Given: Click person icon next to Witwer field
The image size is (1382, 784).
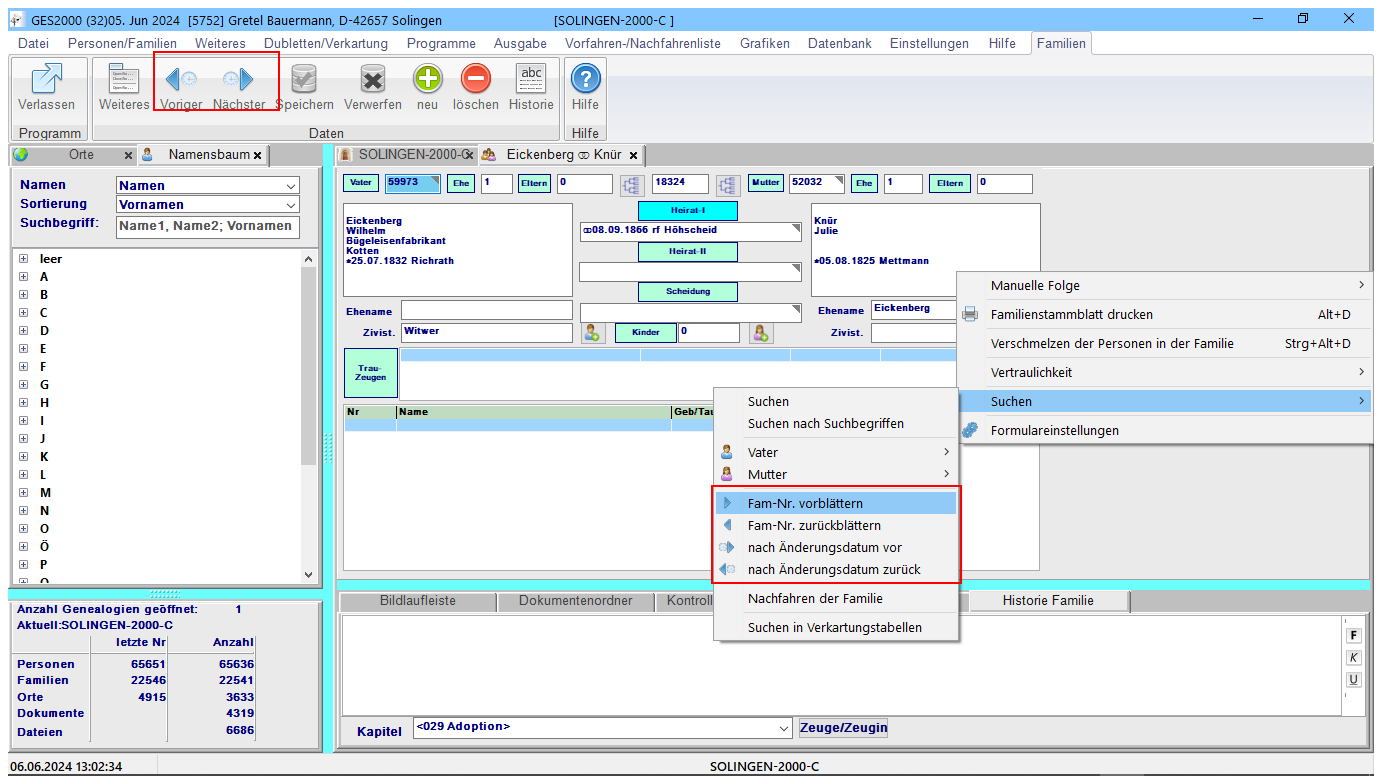Looking at the screenshot, I should [593, 333].
